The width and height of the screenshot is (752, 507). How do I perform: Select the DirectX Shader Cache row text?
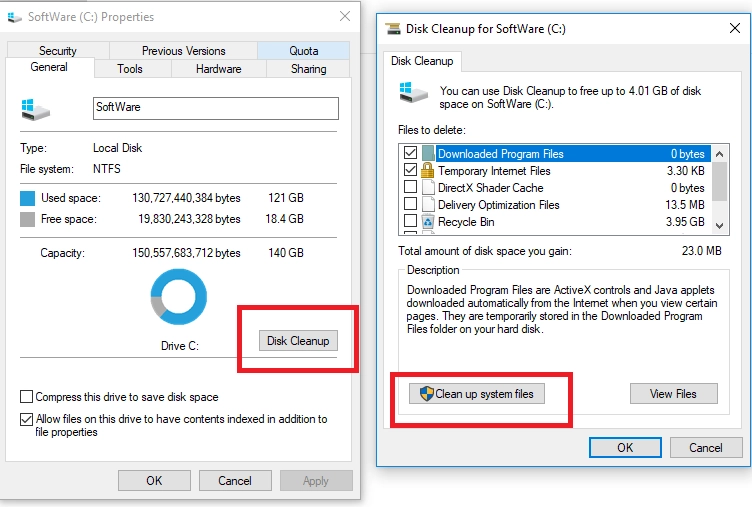(x=490, y=188)
